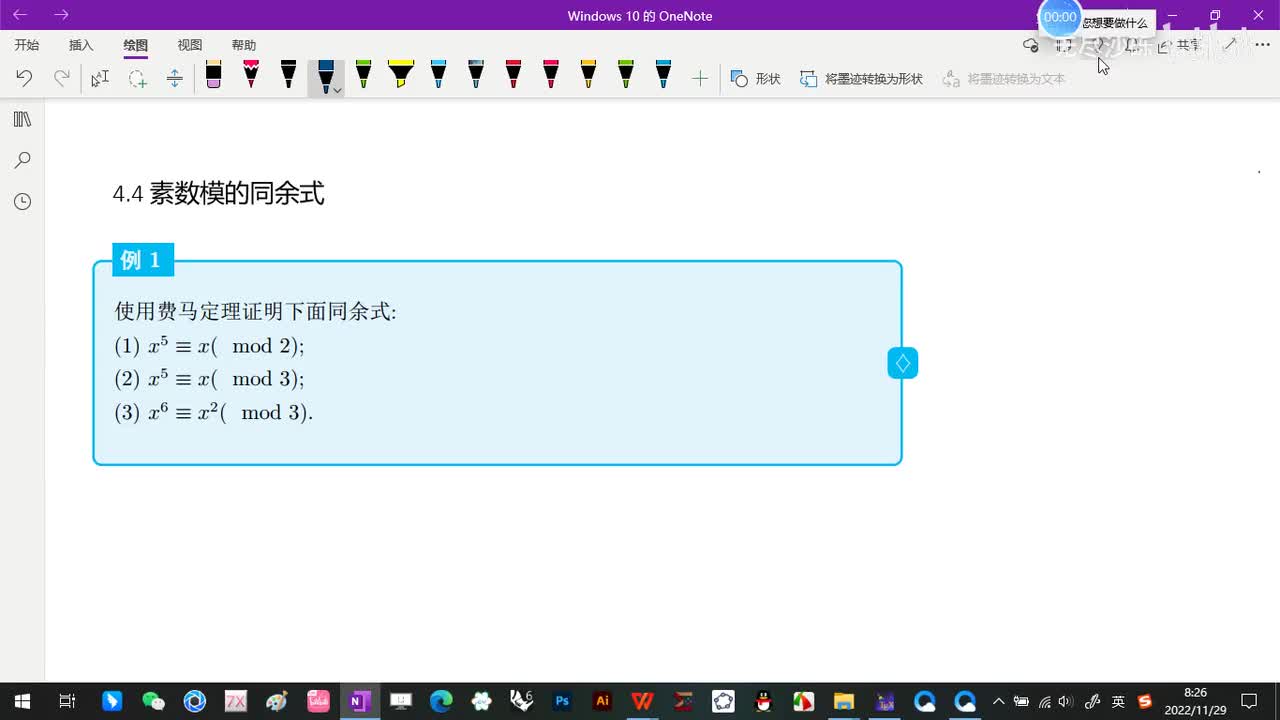Click the 共享 share button
Viewport: 1280px width, 720px height.
coord(1180,45)
